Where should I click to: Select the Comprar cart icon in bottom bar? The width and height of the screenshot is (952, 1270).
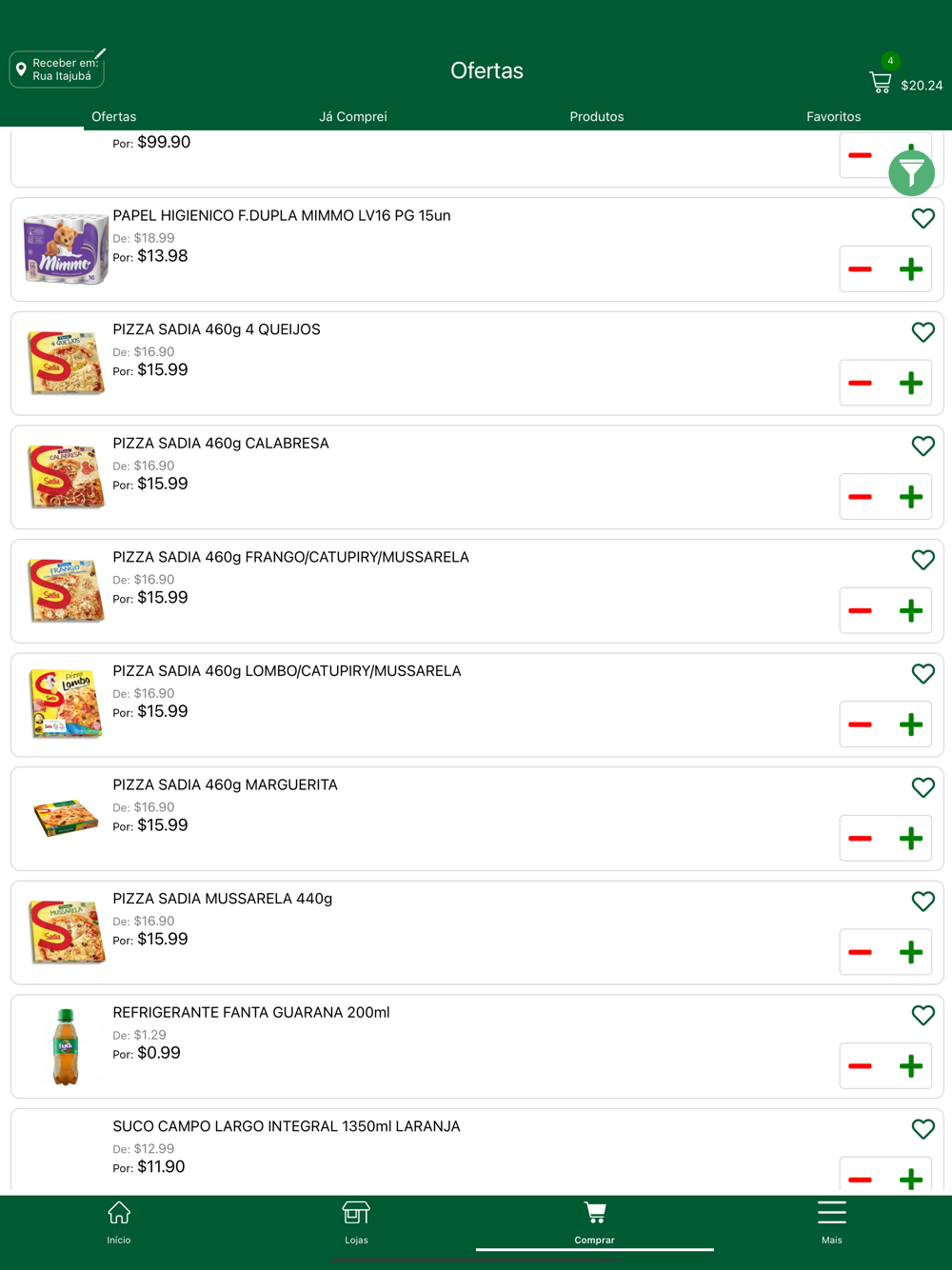point(595,1222)
